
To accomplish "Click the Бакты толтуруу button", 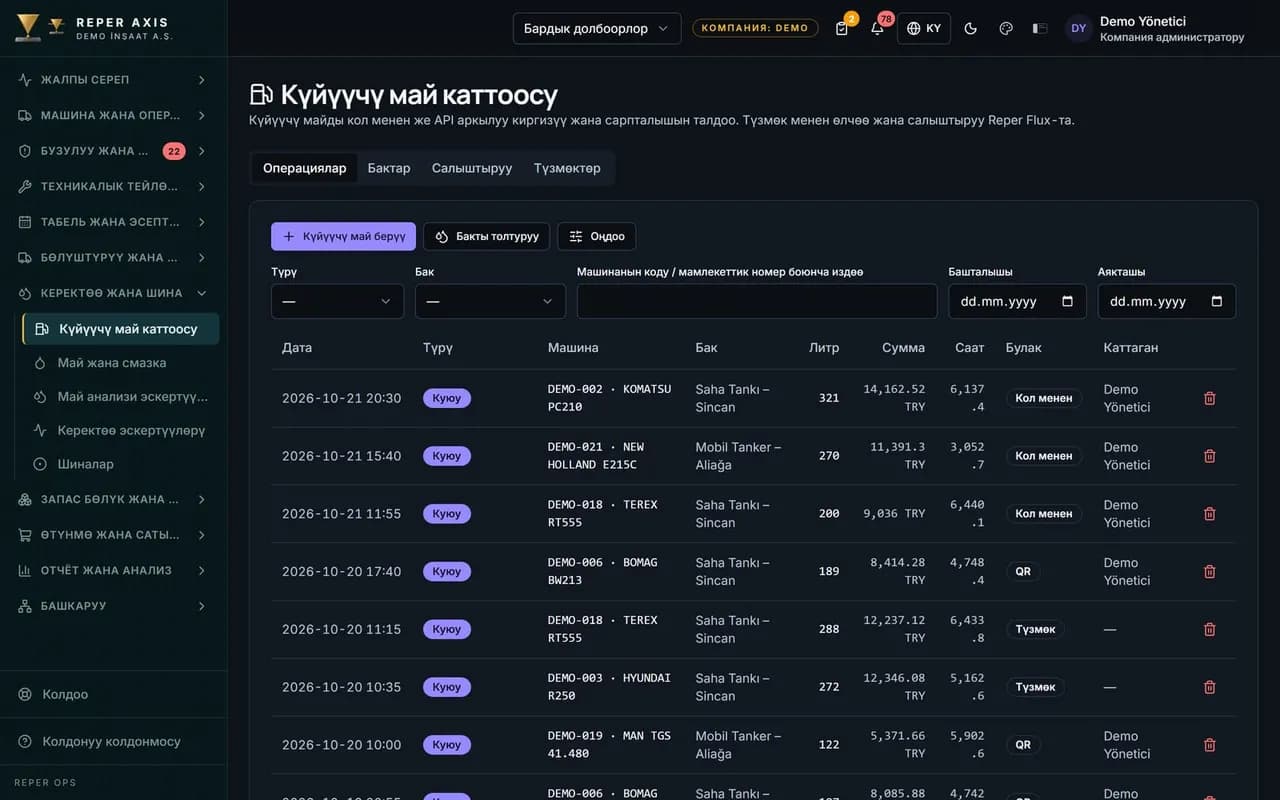I will [487, 236].
